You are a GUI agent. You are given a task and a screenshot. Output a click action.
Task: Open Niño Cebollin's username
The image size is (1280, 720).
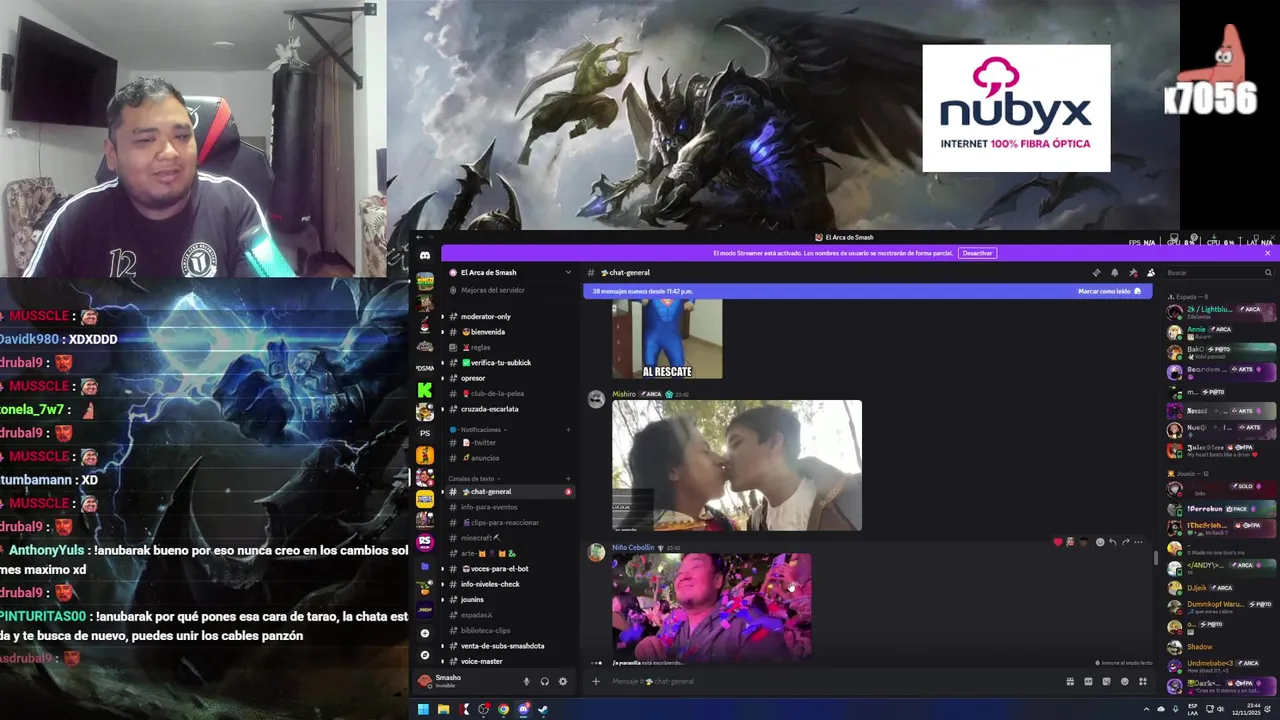coord(633,548)
